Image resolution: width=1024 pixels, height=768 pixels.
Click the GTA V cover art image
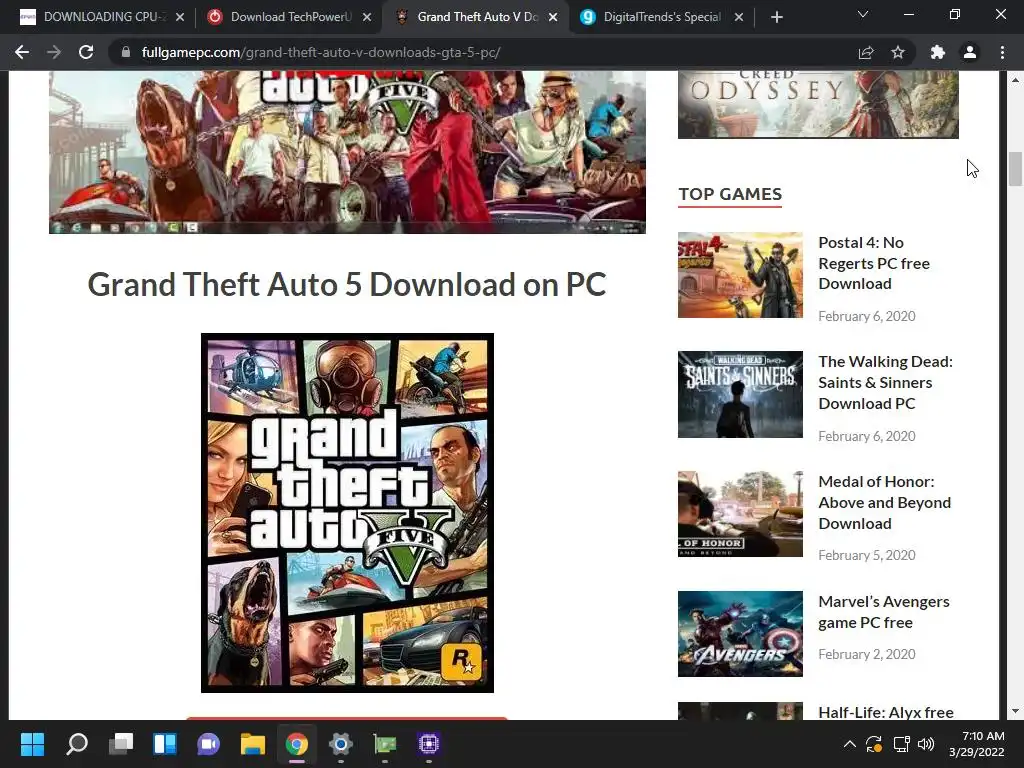(x=347, y=513)
